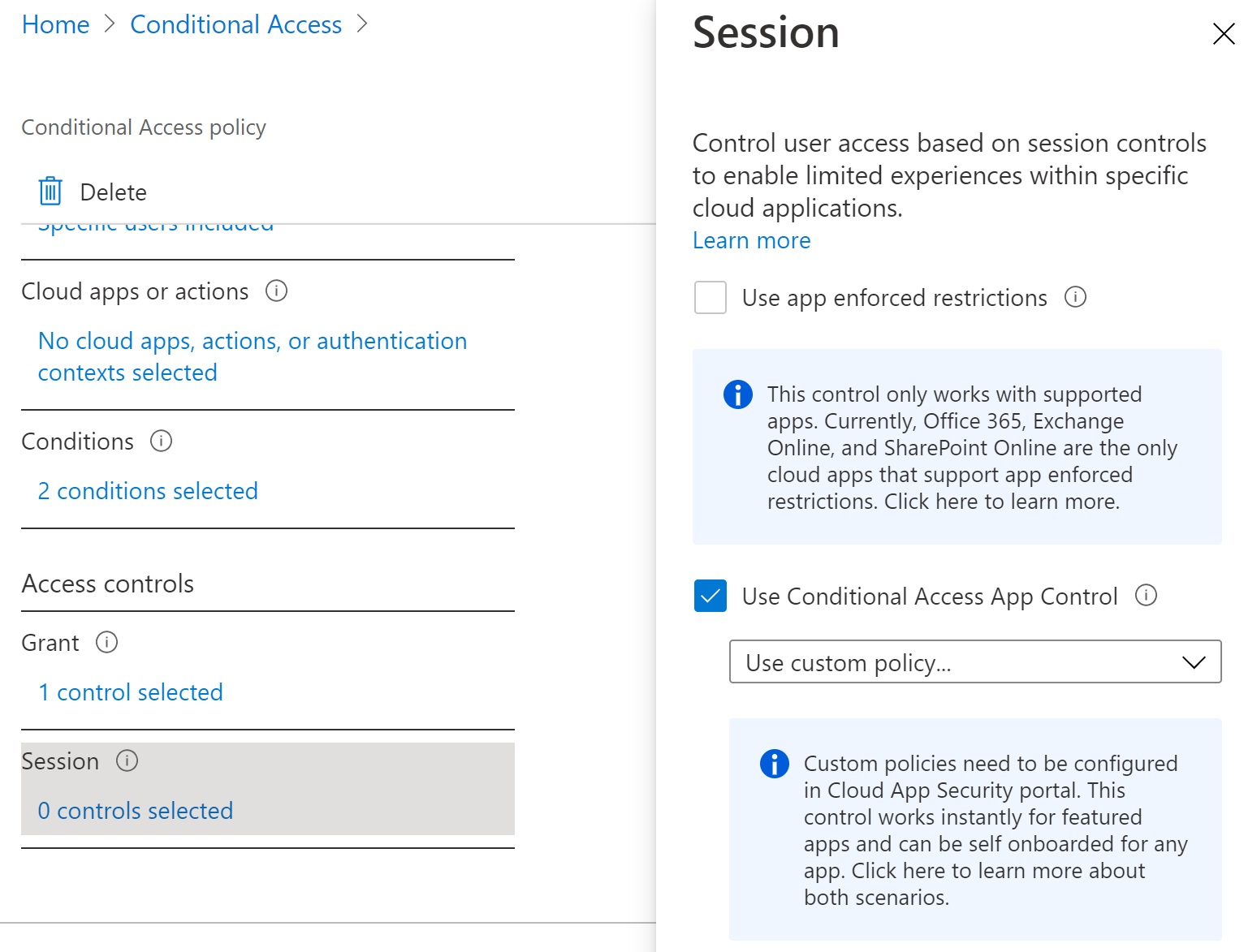Image resolution: width=1244 pixels, height=952 pixels.
Task: Click the info icon beside Cloud apps or actions
Action: [x=276, y=291]
